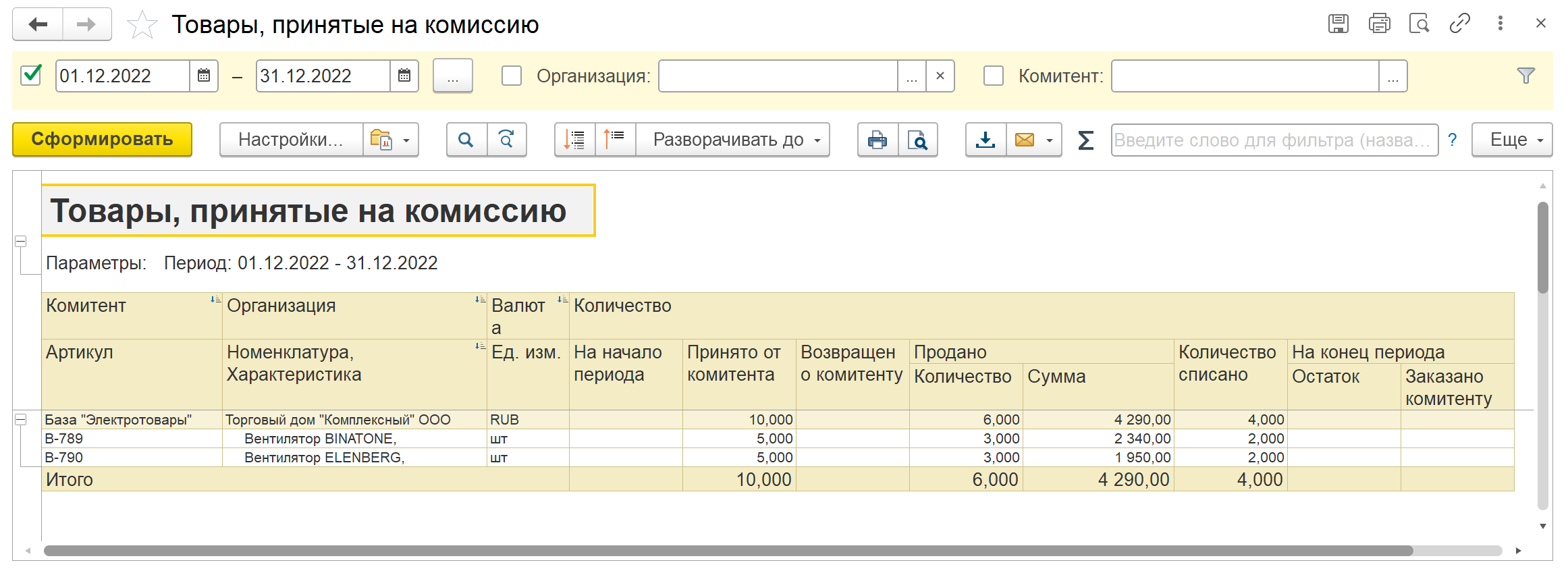Click the save report floppy disk icon
This screenshot has height=571, width=1568.
[x=1338, y=24]
